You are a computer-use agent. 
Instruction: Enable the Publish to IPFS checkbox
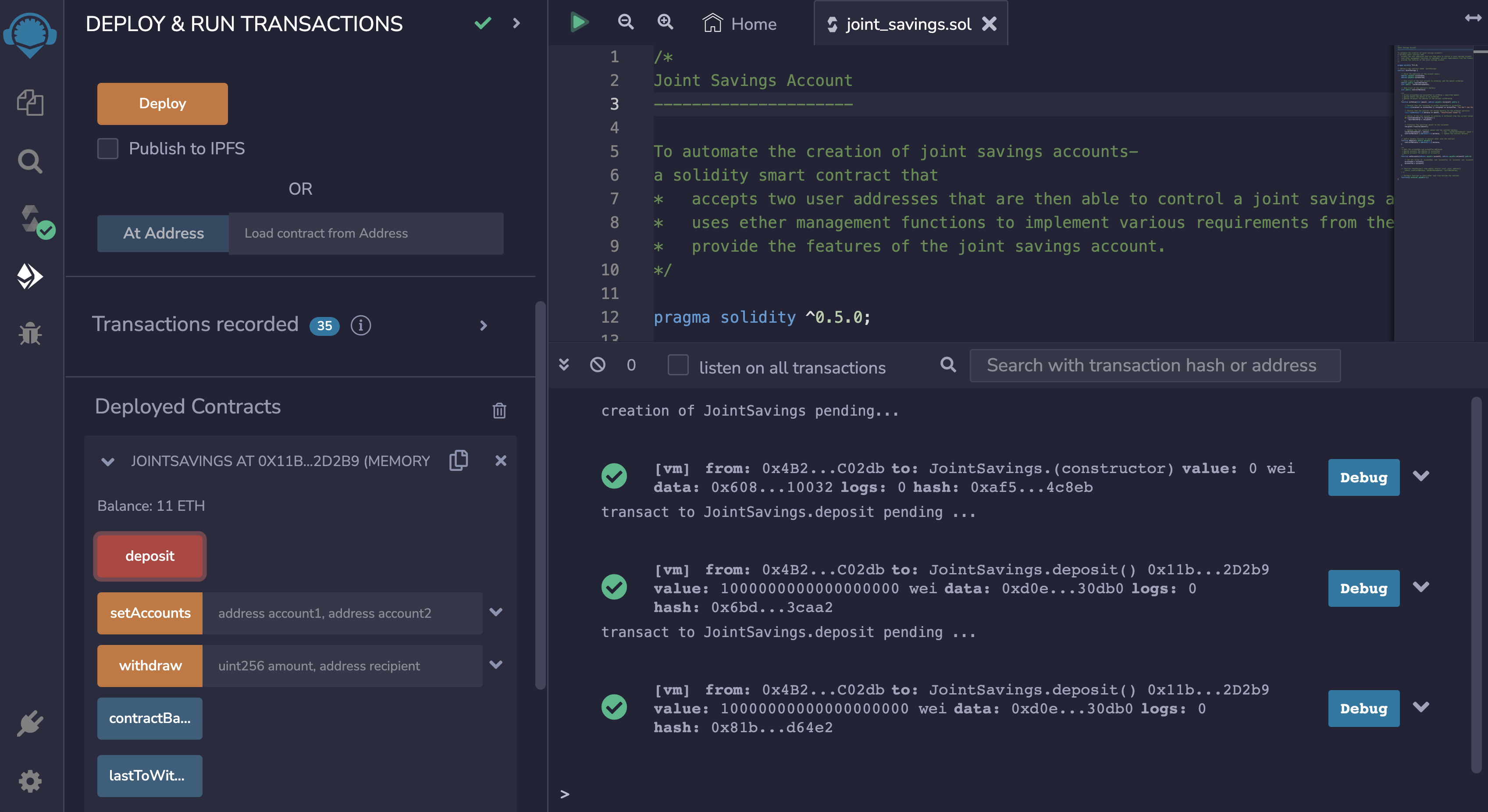(x=108, y=149)
